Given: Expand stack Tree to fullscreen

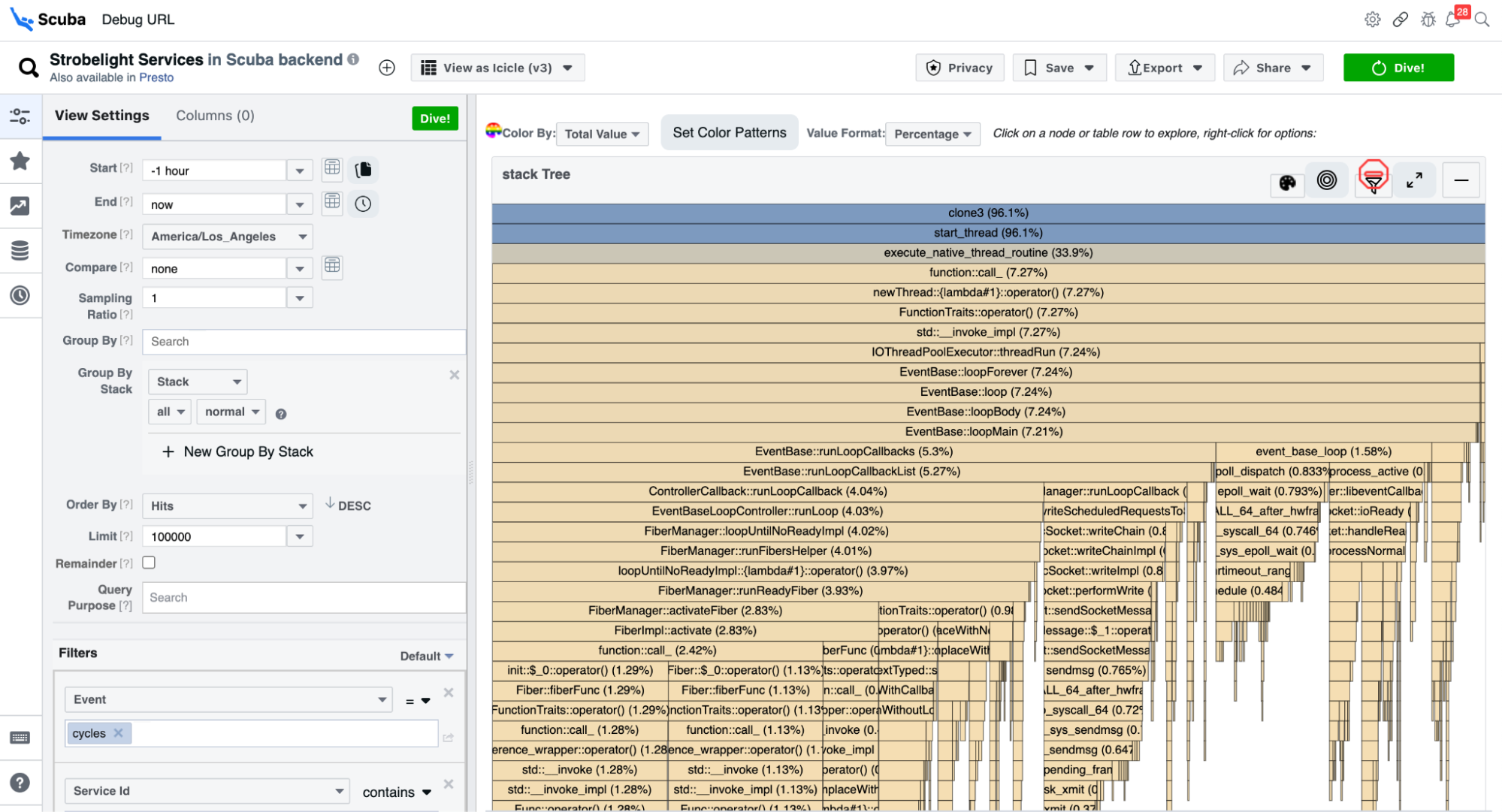Looking at the screenshot, I should tap(1414, 180).
